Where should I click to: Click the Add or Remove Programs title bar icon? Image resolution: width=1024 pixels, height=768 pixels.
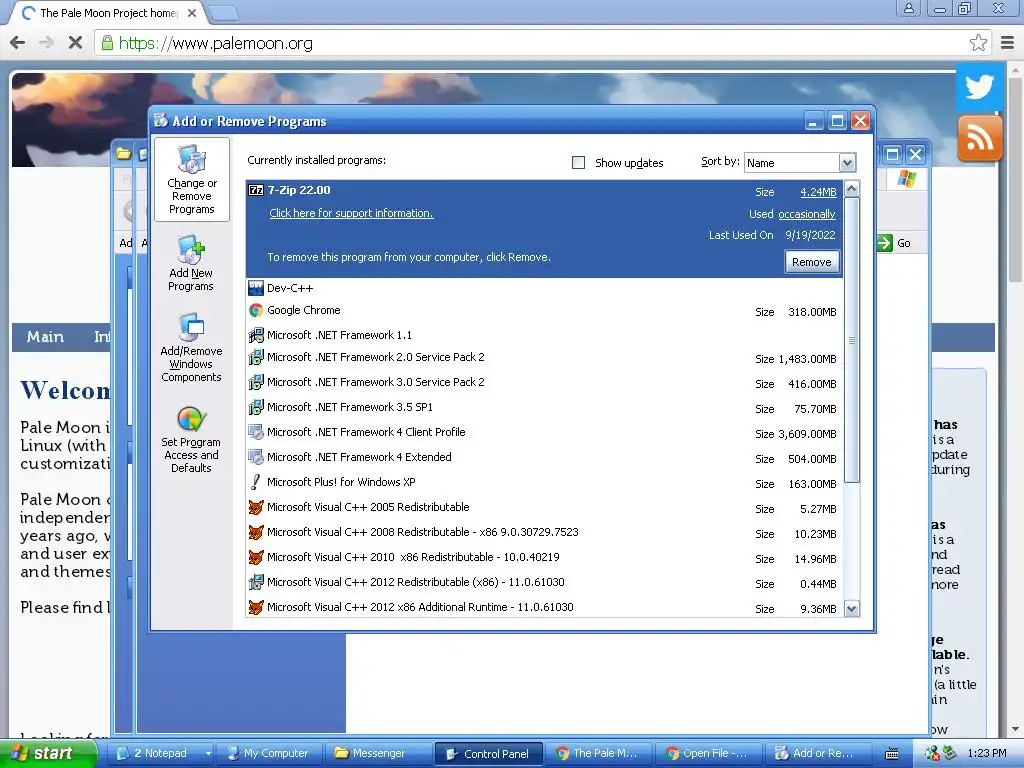161,121
